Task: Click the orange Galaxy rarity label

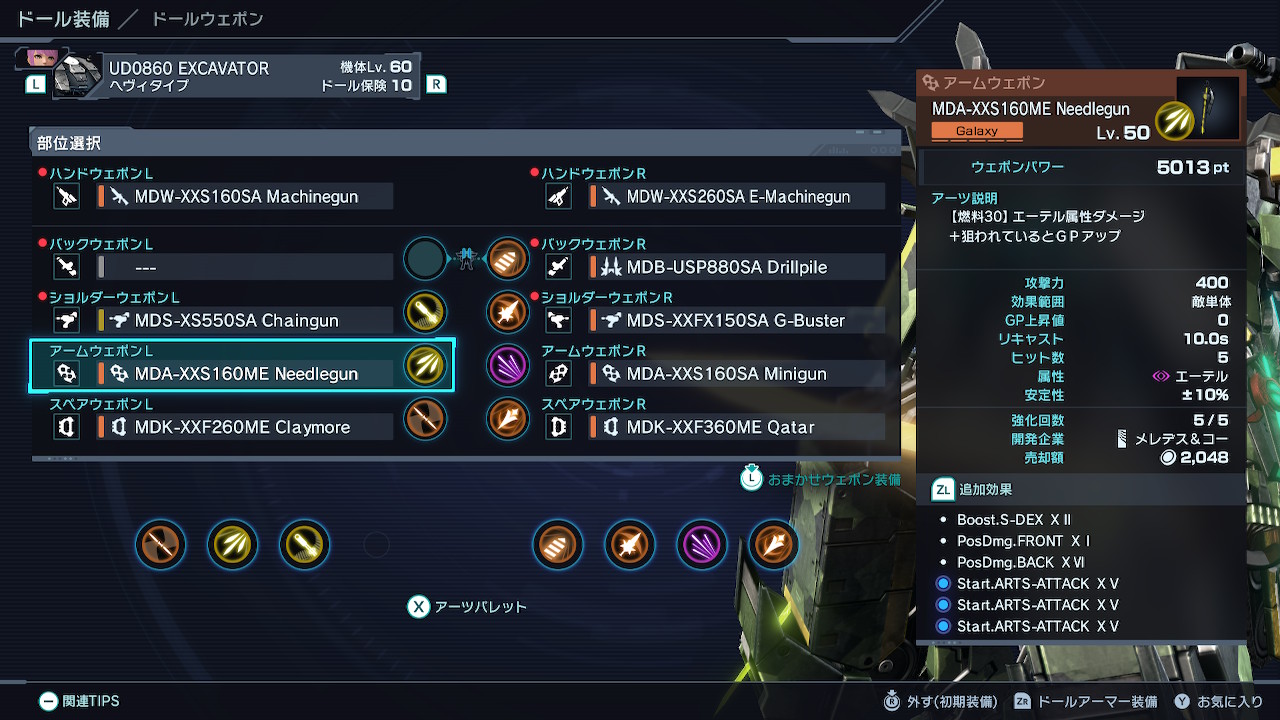Action: (977, 131)
